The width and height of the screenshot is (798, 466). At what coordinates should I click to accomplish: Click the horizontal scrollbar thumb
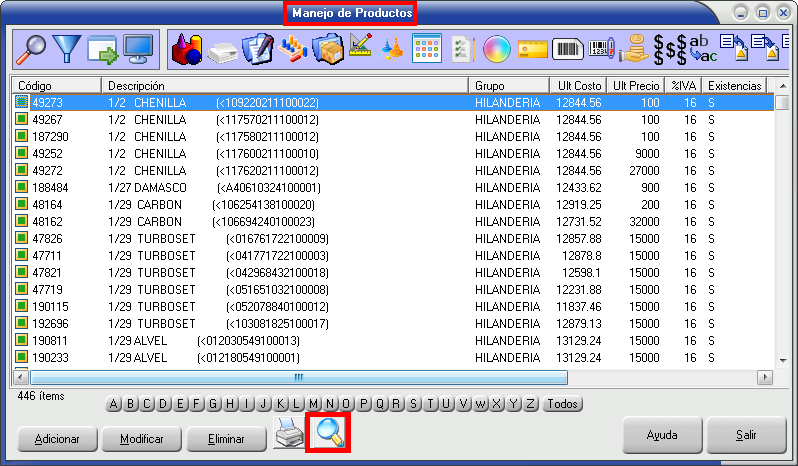(298, 377)
